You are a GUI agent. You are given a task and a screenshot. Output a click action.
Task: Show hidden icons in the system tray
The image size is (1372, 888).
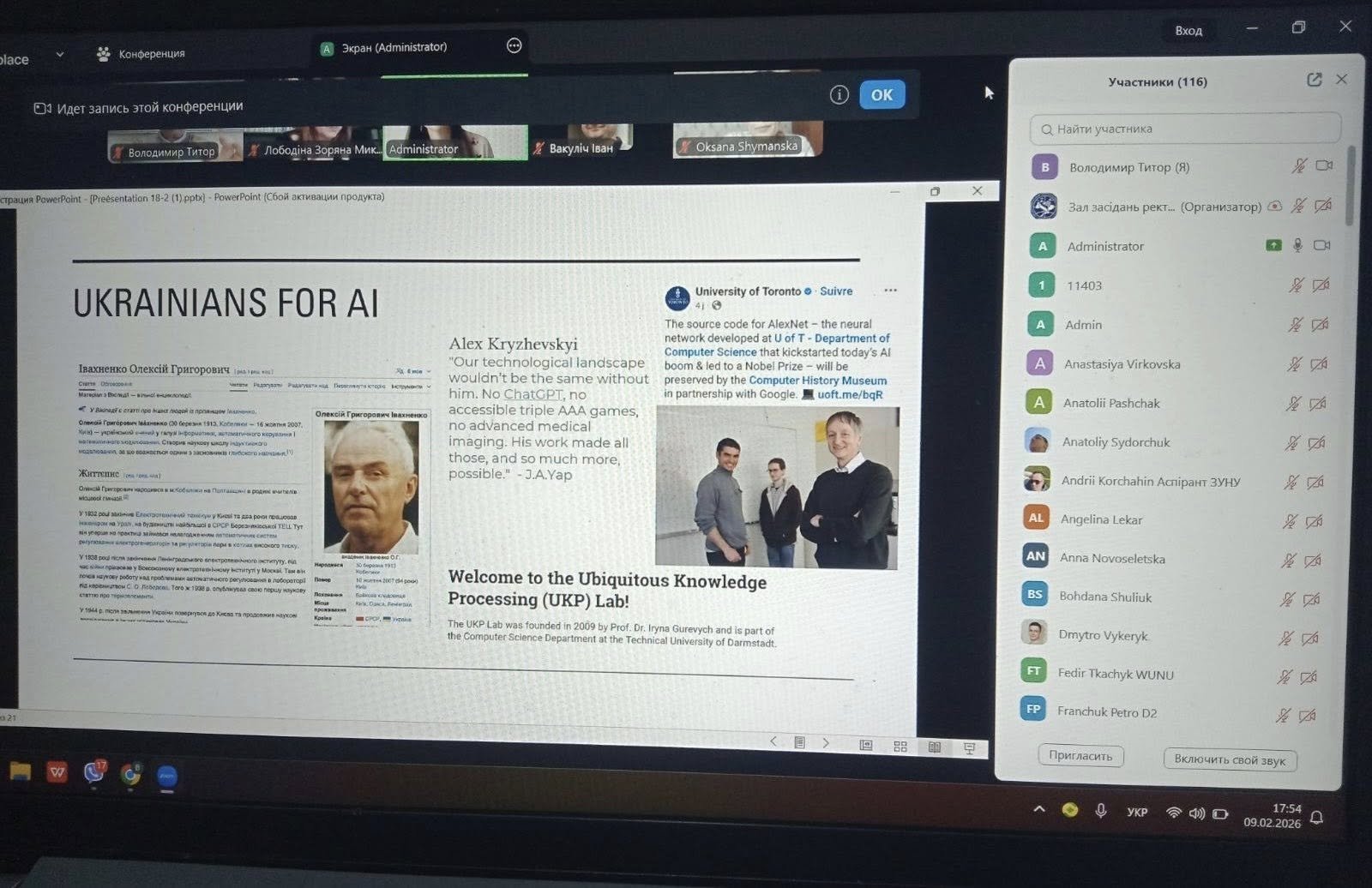1038,809
